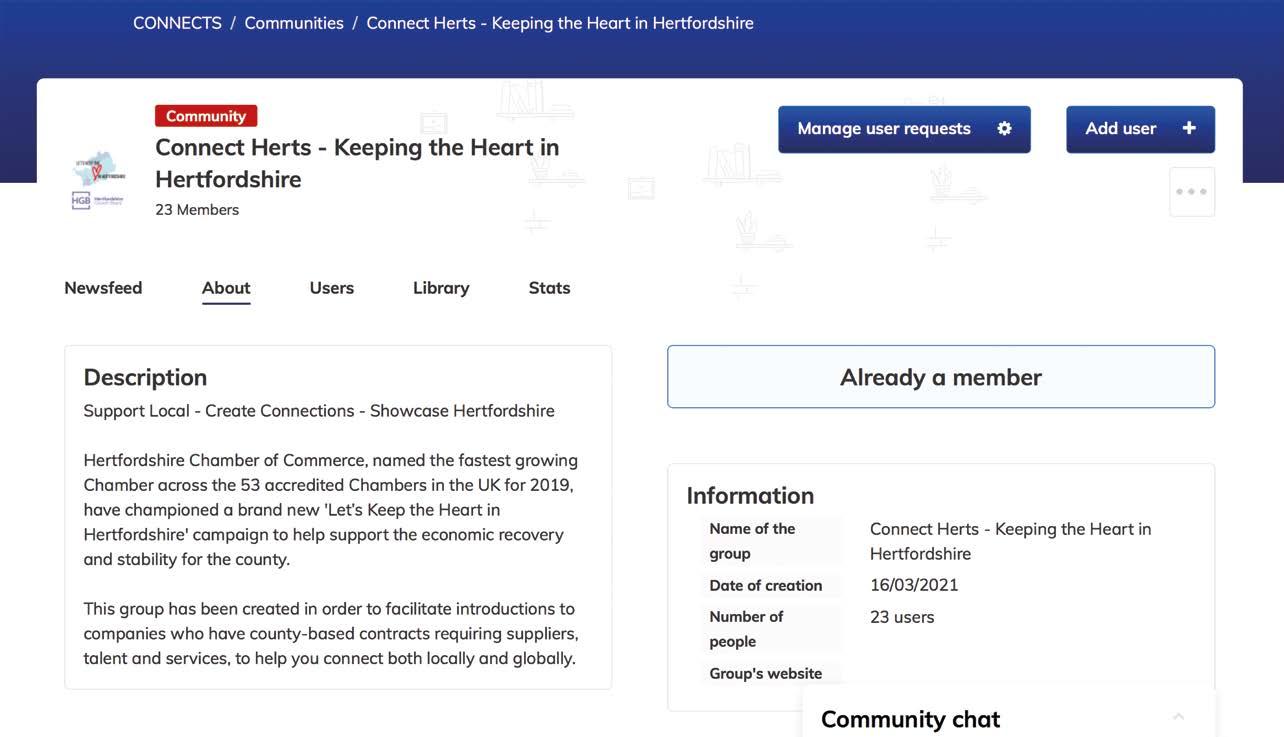The height and width of the screenshot is (737, 1284).
Task: Click the red Community badge
Action: click(x=206, y=116)
